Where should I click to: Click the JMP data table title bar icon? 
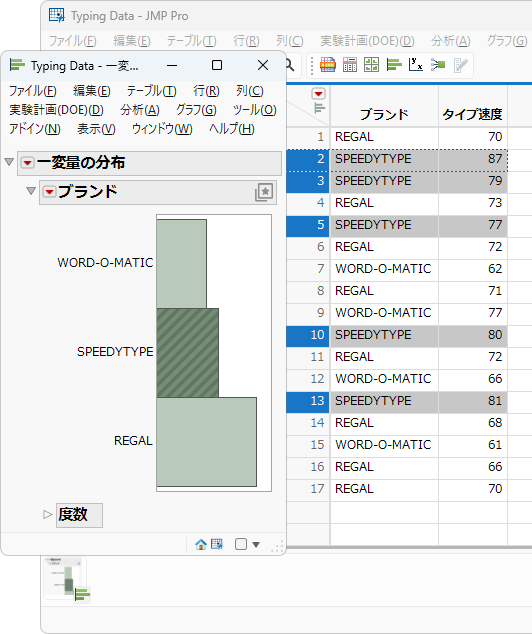click(x=57, y=15)
